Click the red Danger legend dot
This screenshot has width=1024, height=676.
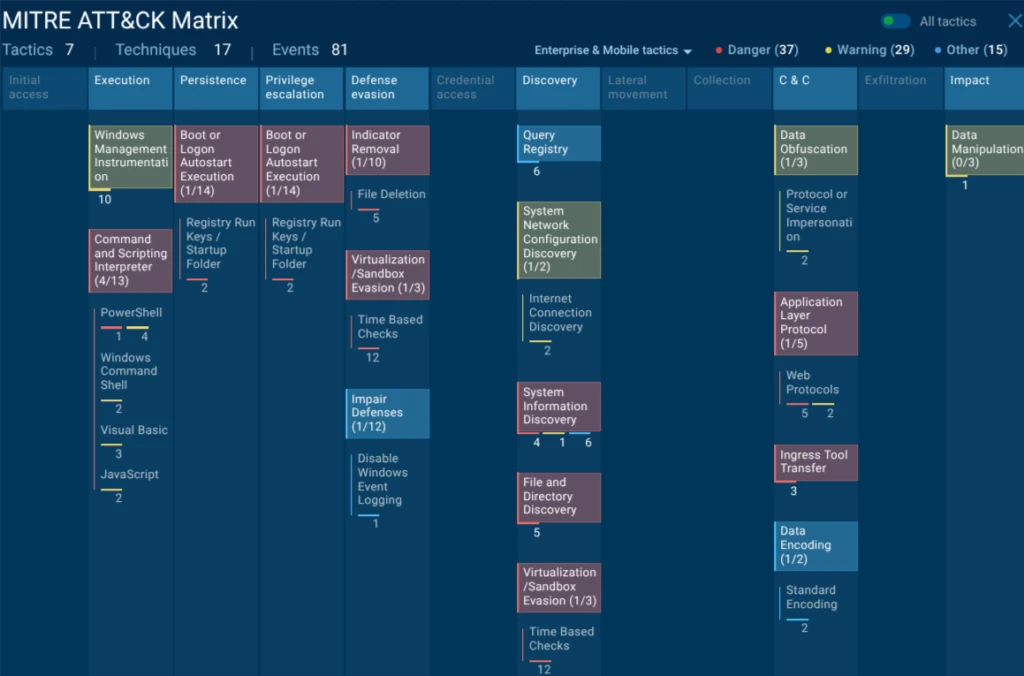[719, 50]
